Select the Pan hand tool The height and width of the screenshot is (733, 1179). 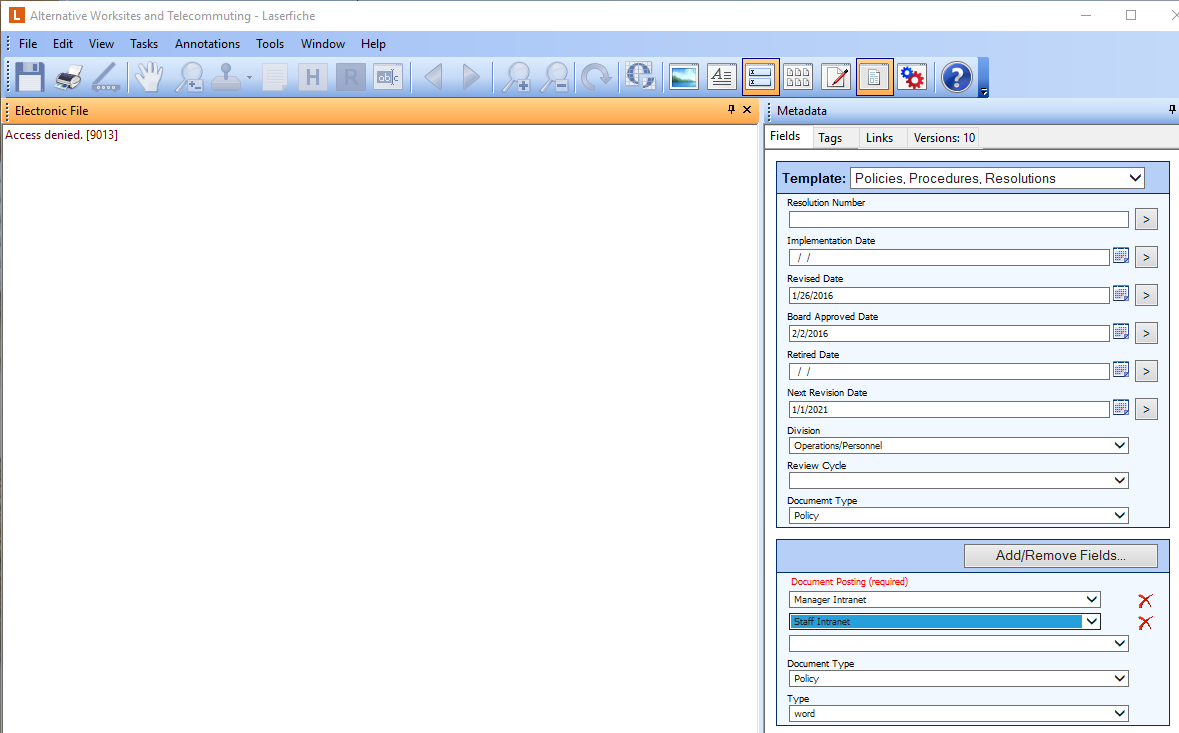(x=150, y=77)
